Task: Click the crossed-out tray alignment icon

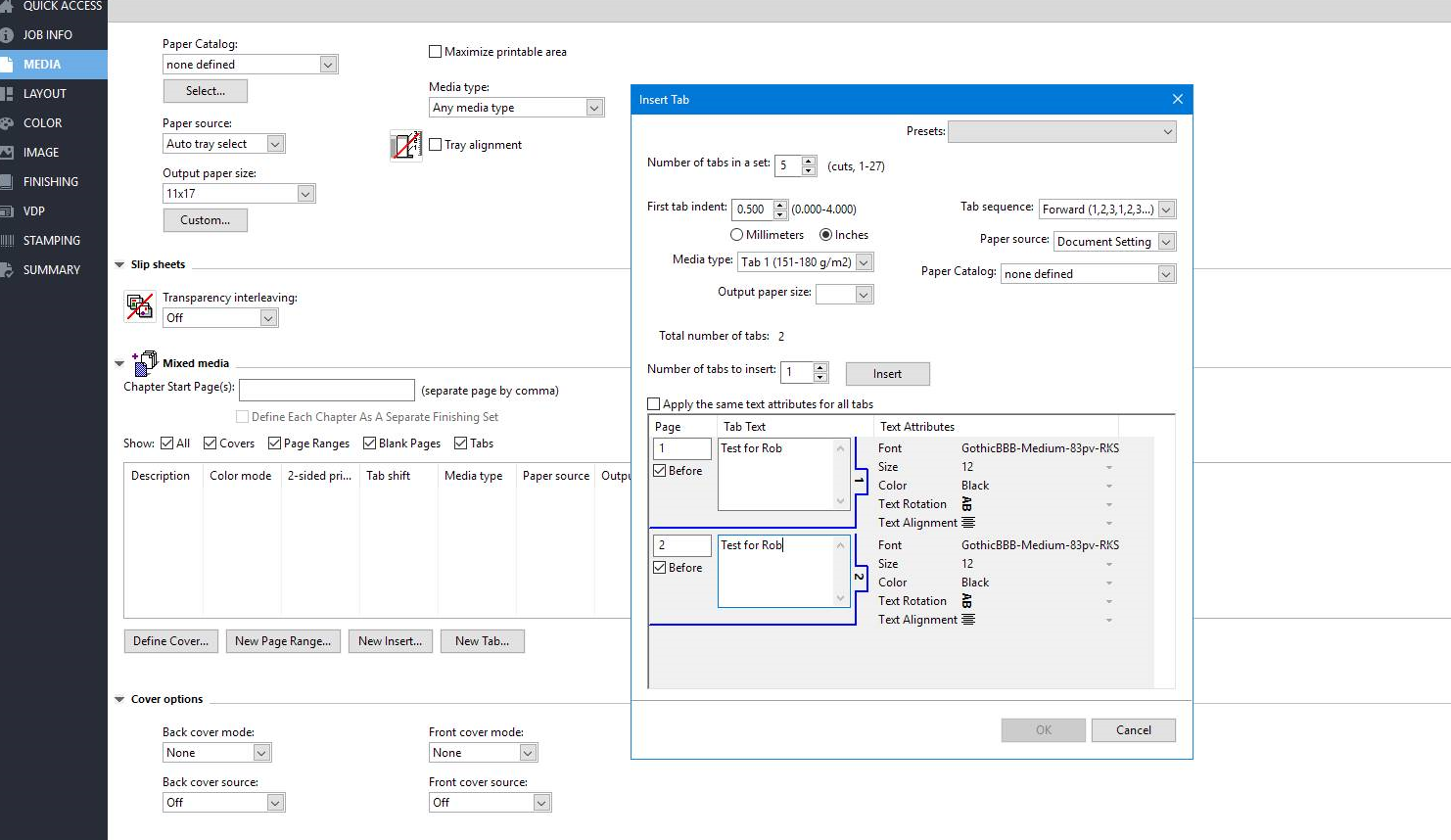Action: coord(405,144)
